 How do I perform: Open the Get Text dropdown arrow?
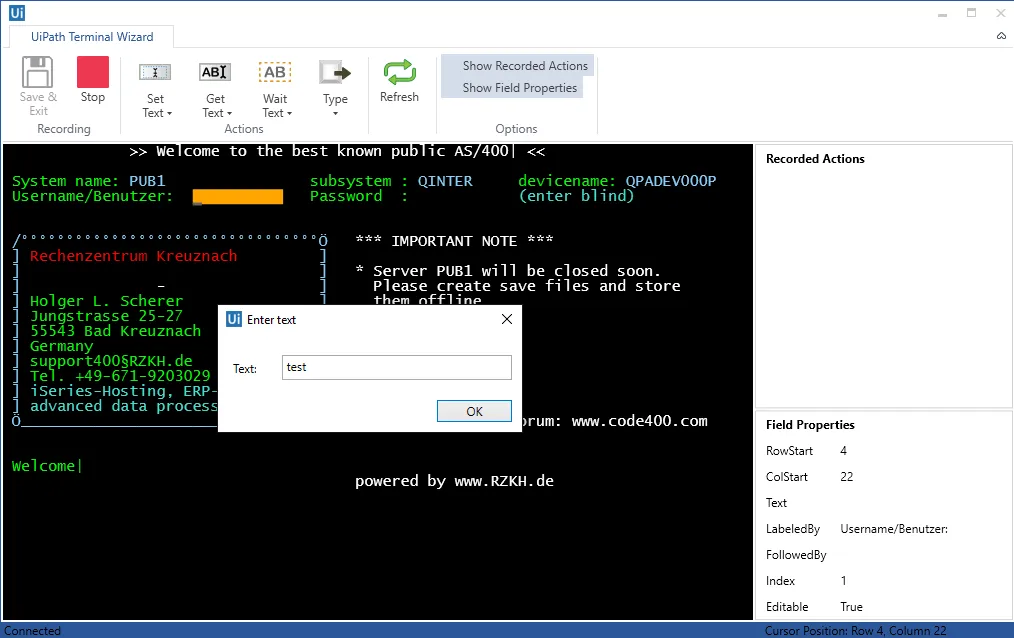click(x=229, y=113)
